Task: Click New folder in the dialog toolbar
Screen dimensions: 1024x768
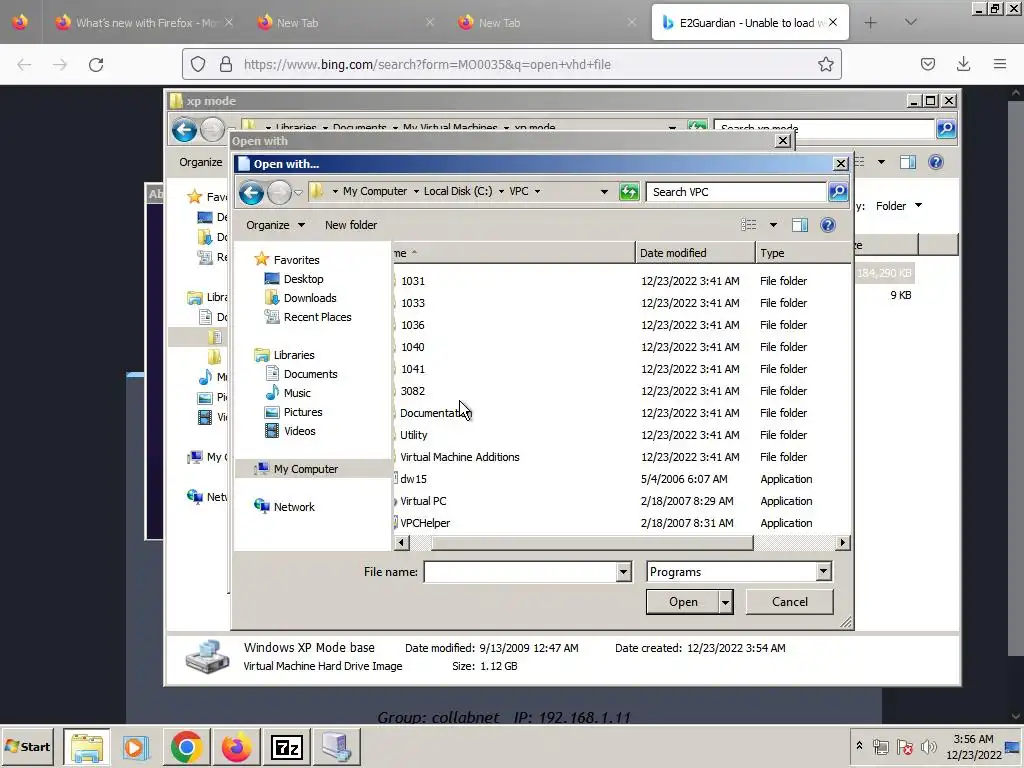Action: [x=351, y=225]
